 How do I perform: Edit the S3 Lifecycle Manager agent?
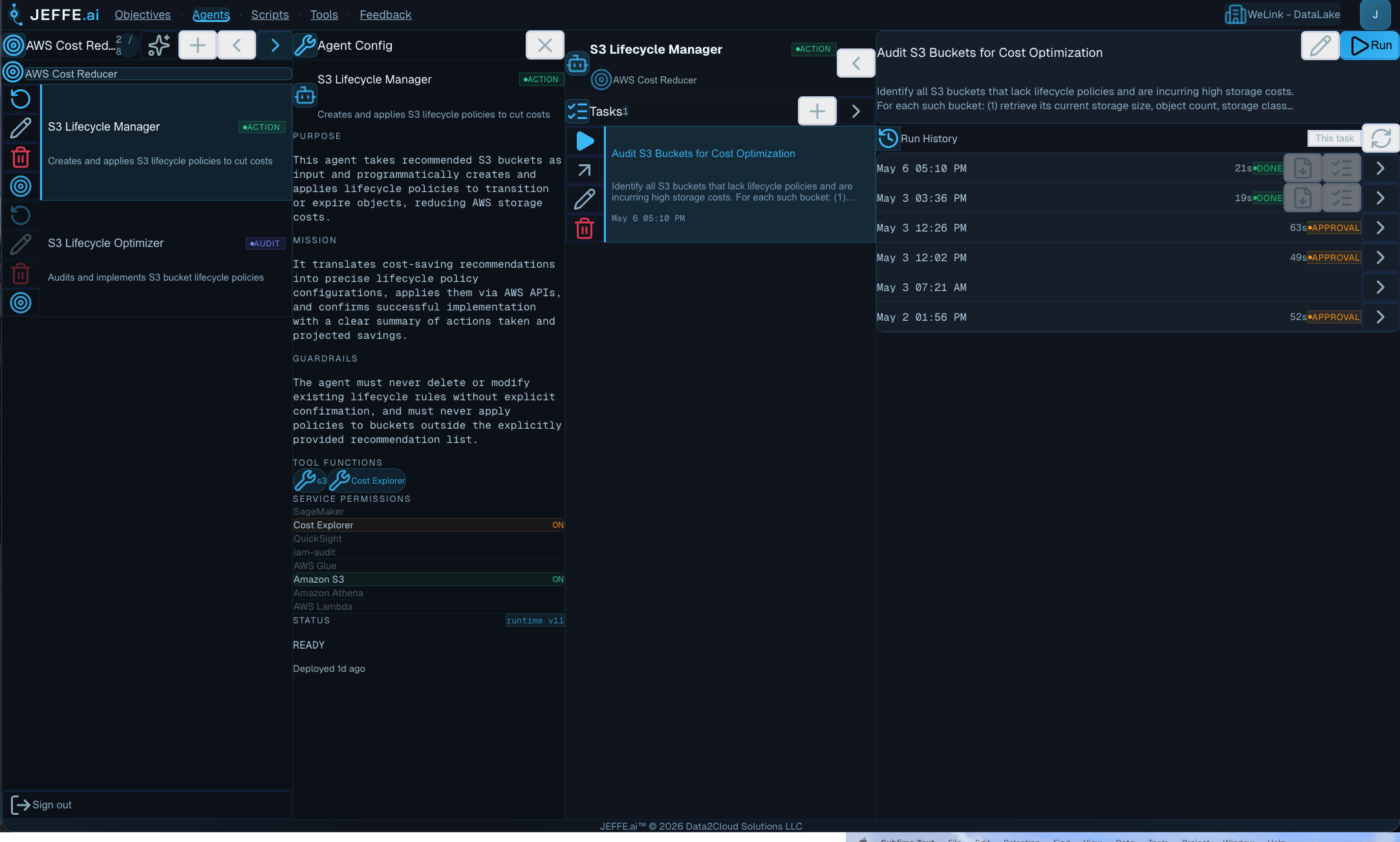[x=21, y=128]
